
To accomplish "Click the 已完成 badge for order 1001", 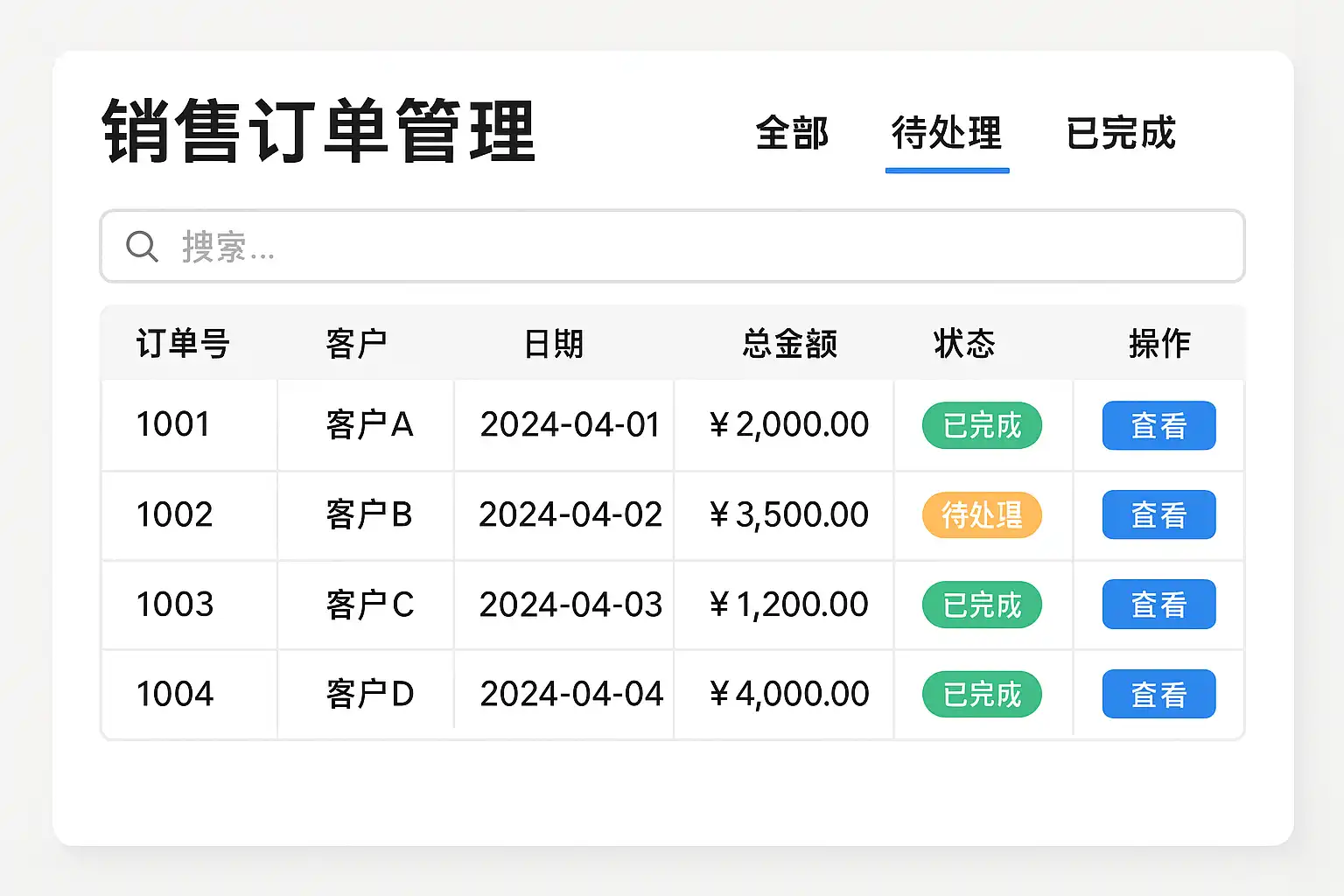I will (982, 425).
